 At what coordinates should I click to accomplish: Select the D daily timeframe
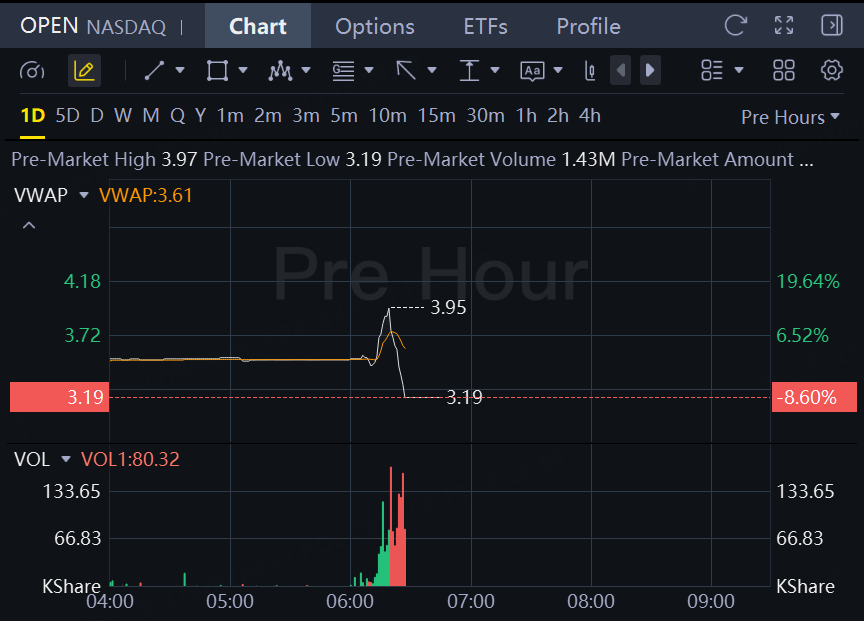[x=97, y=116]
